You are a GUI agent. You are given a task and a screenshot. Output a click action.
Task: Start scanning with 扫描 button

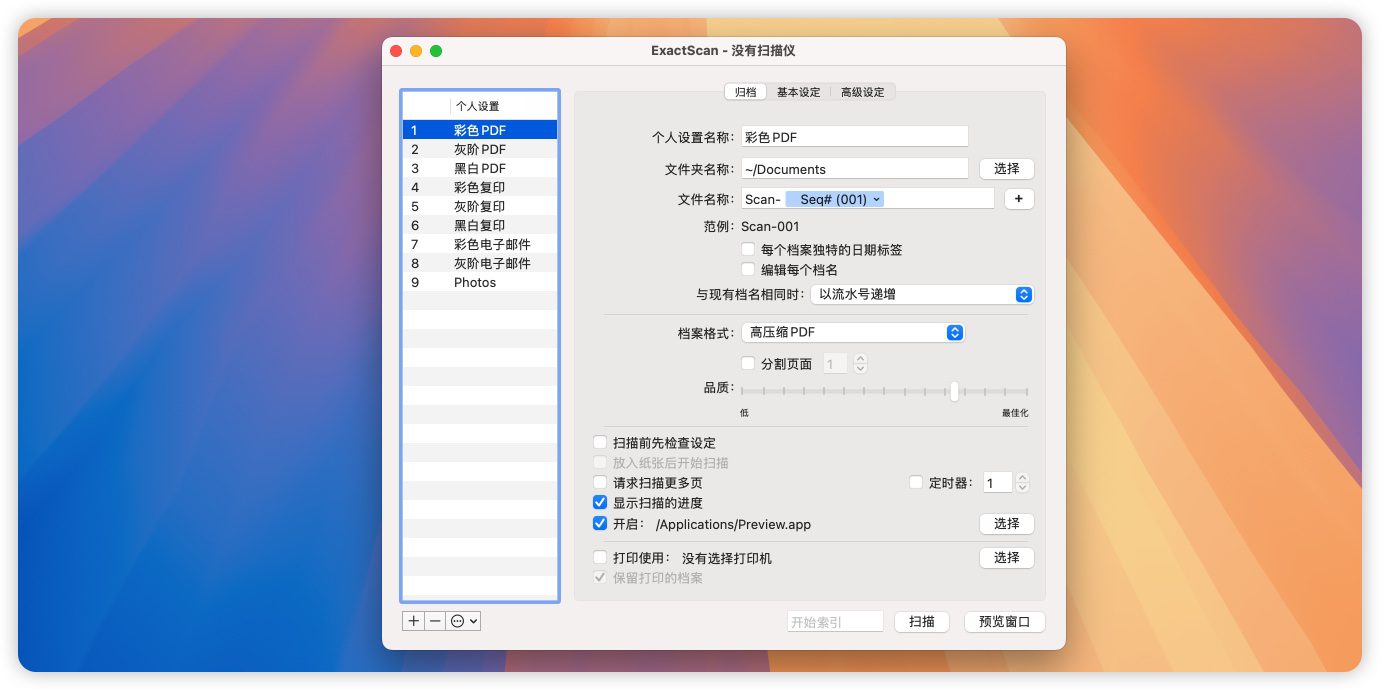[921, 621]
